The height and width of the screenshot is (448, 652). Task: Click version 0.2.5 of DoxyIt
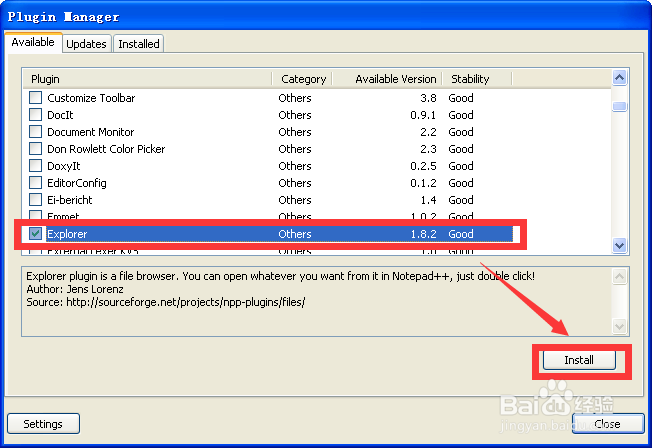pyautogui.click(x=423, y=166)
